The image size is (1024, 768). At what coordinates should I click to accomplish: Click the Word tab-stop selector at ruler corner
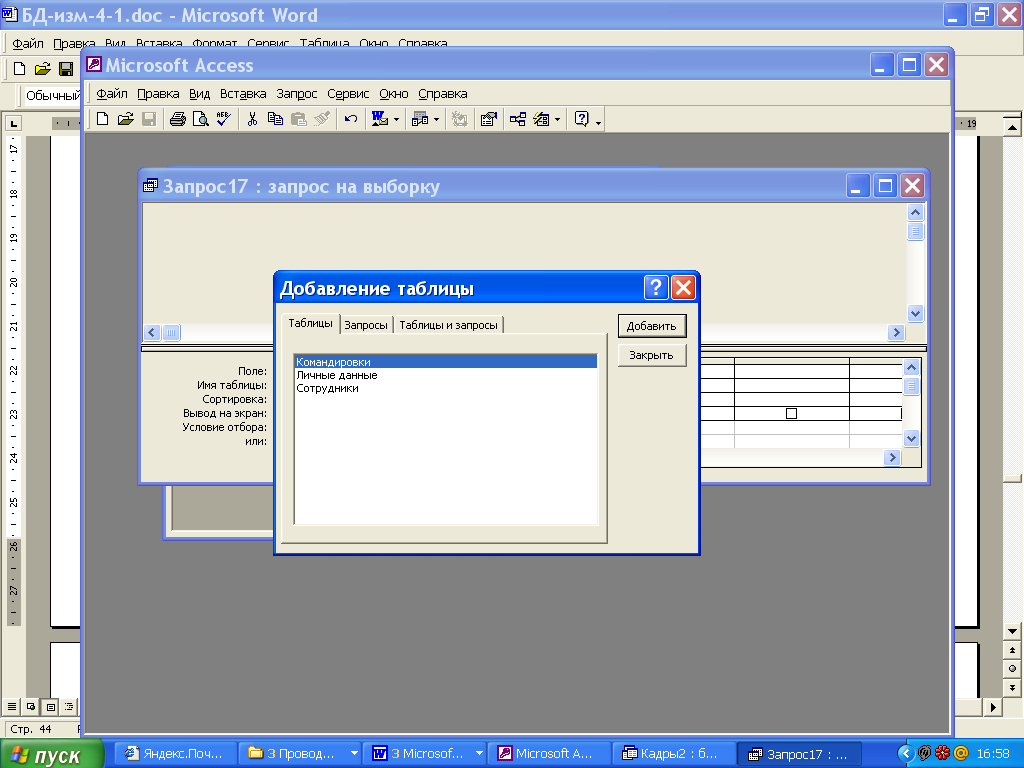coord(13,123)
